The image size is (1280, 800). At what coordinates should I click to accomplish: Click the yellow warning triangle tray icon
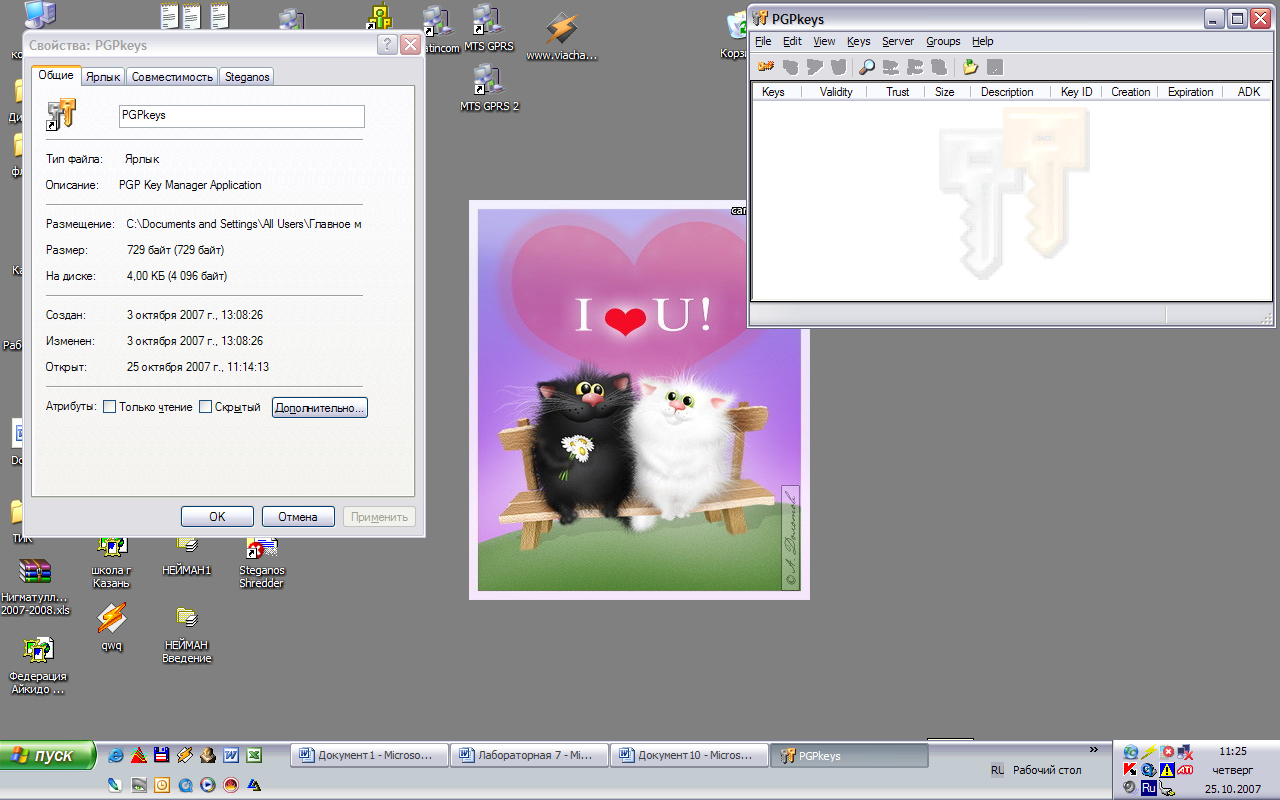(x=1167, y=770)
